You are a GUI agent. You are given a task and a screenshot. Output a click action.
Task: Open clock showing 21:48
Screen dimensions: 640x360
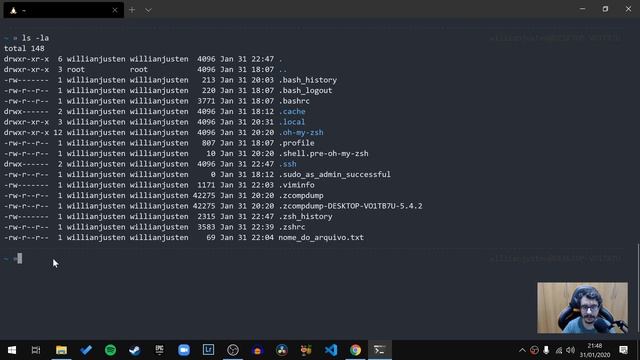(595, 350)
